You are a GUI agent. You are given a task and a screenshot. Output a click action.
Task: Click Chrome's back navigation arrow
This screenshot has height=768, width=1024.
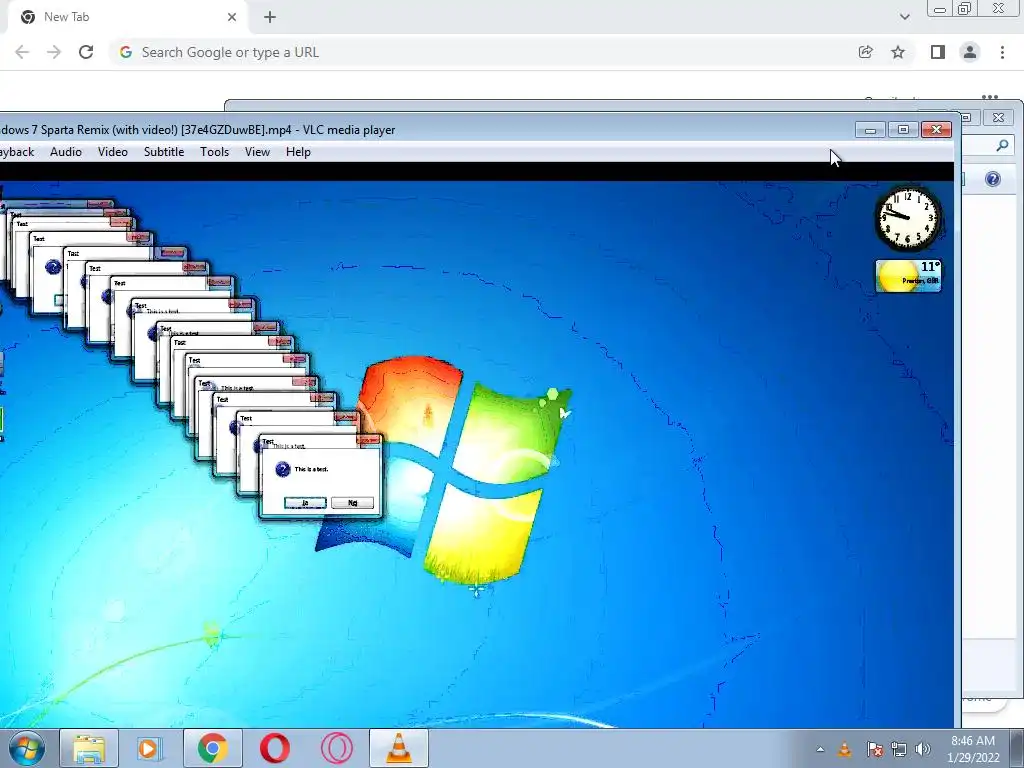coord(22,52)
